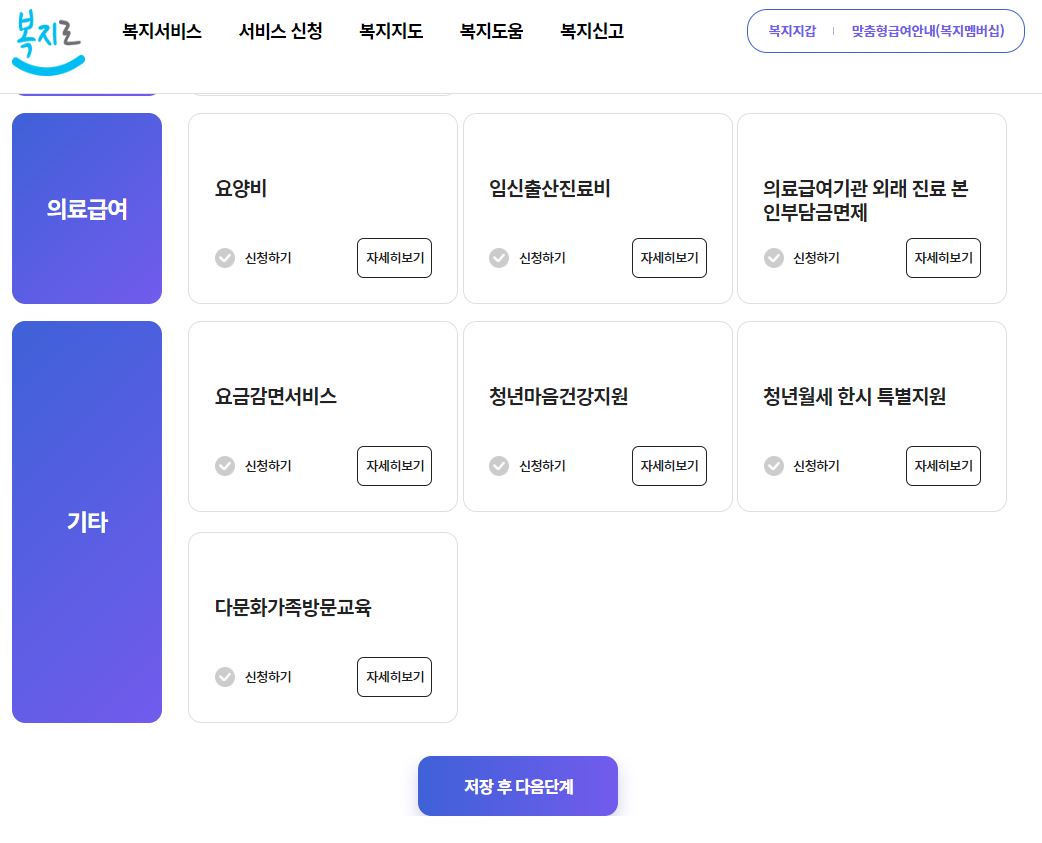Viewport: 1042px width, 843px height.
Task: Click the check icon beside 청년마음건강지원 신청하기
Action: 499,465
